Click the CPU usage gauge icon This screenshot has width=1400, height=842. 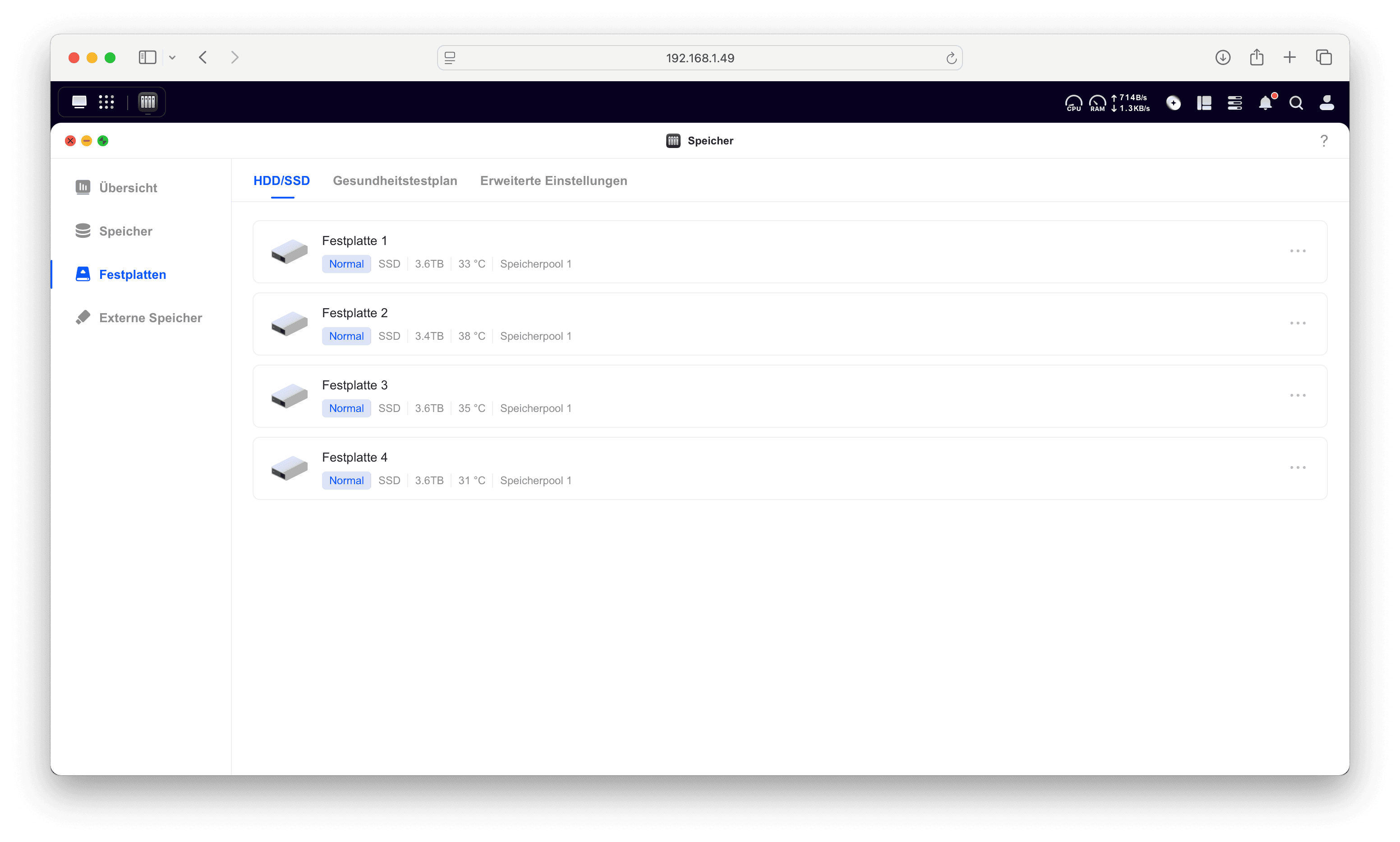click(1073, 103)
